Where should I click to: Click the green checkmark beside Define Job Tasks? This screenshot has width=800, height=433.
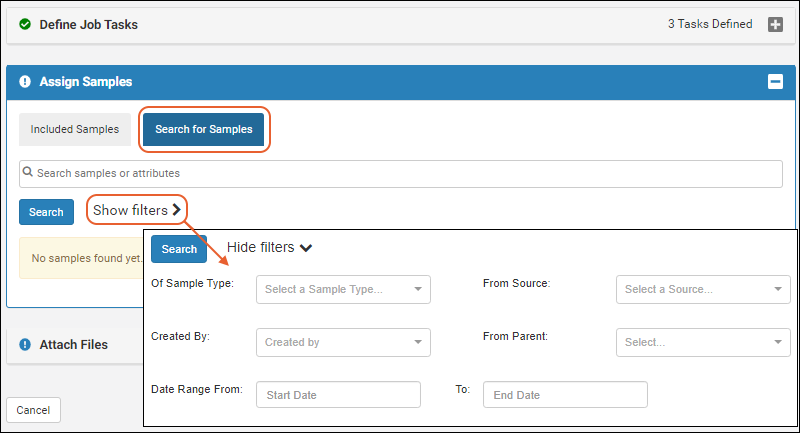click(25, 25)
